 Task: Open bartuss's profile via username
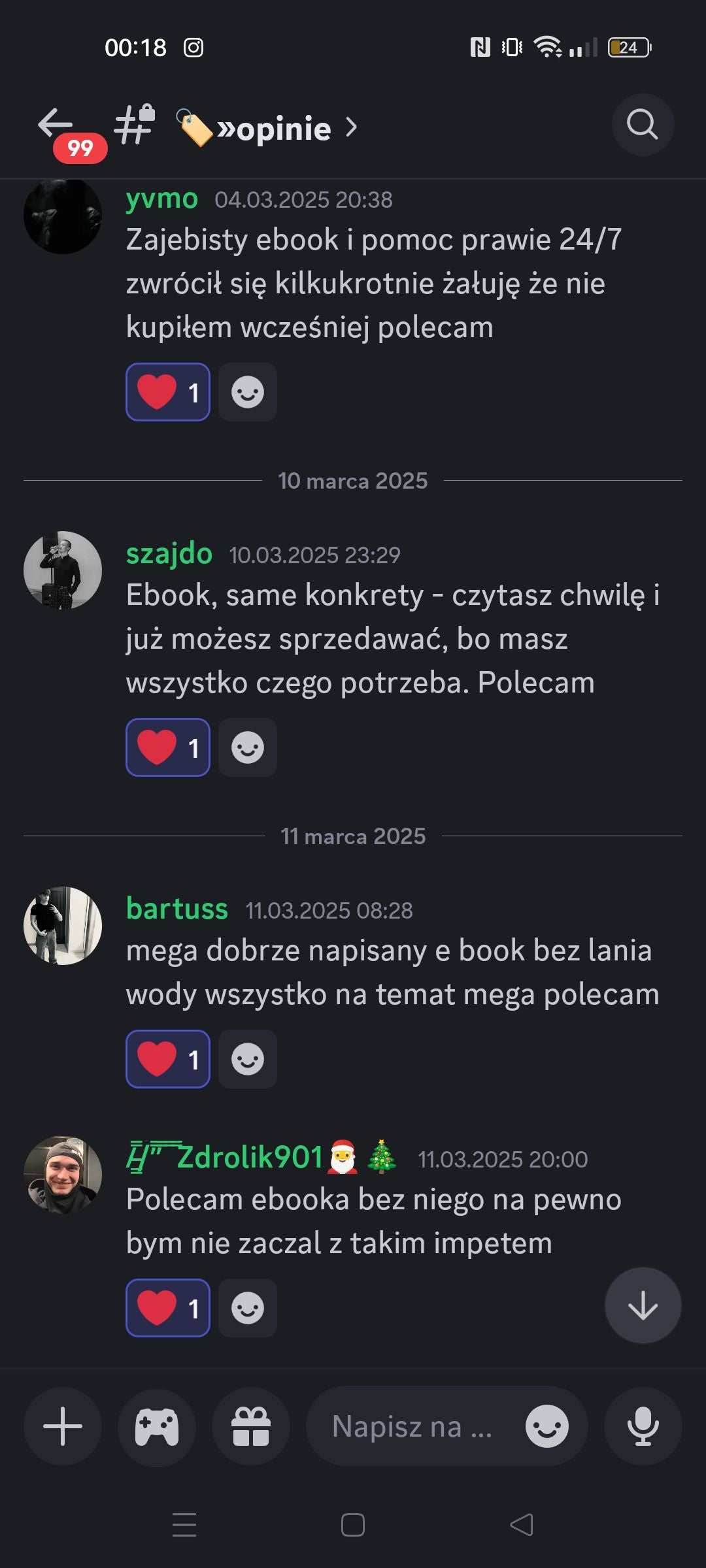coord(177,909)
